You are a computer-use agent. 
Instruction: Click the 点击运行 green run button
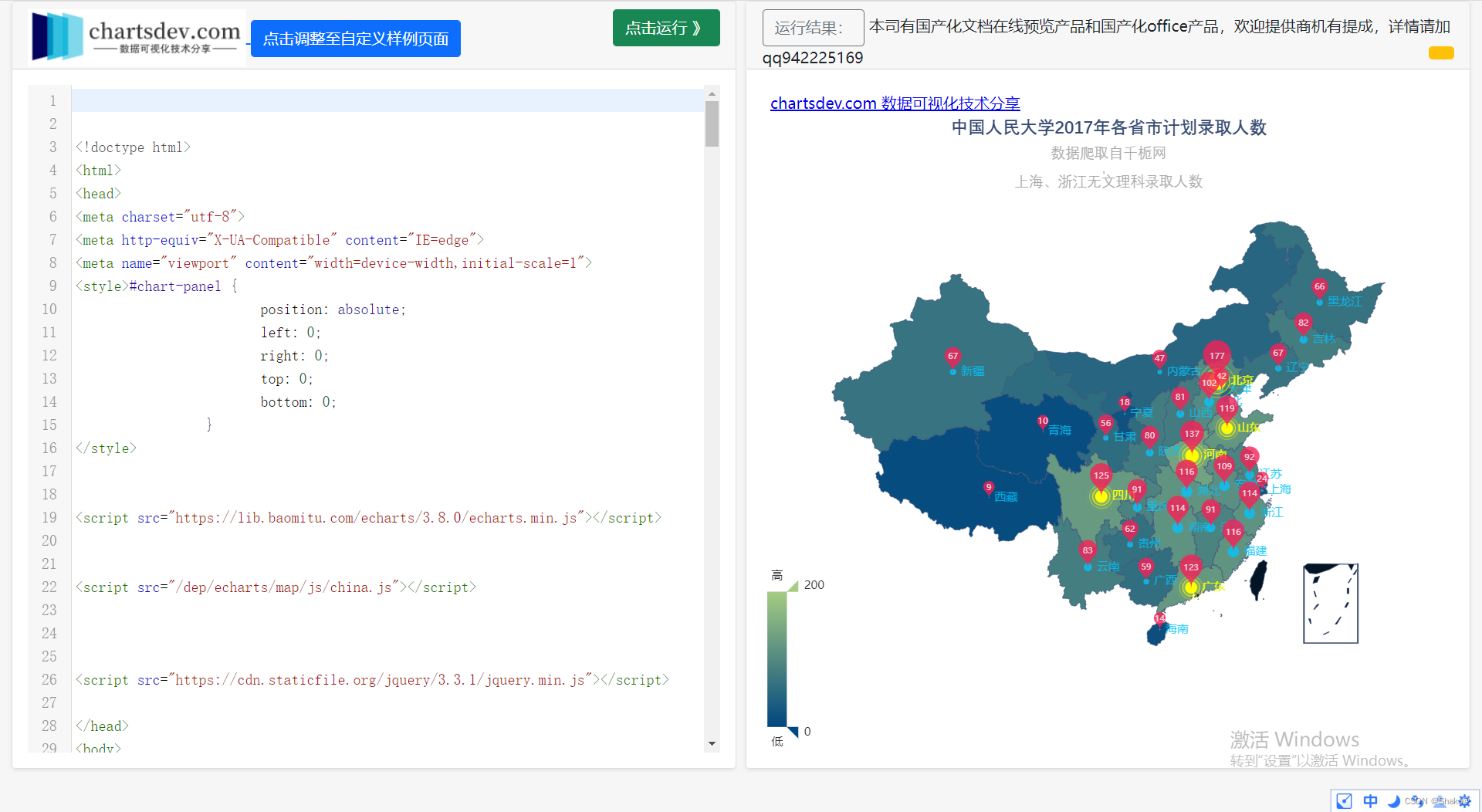[x=666, y=28]
